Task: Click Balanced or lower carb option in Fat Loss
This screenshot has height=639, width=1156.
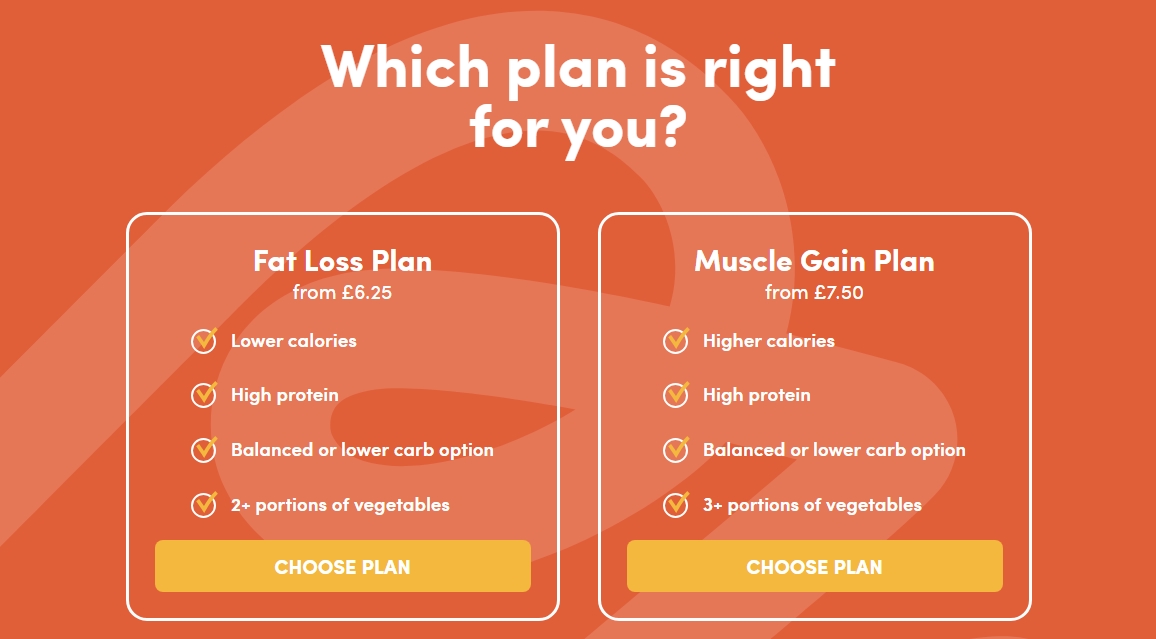Action: 362,450
